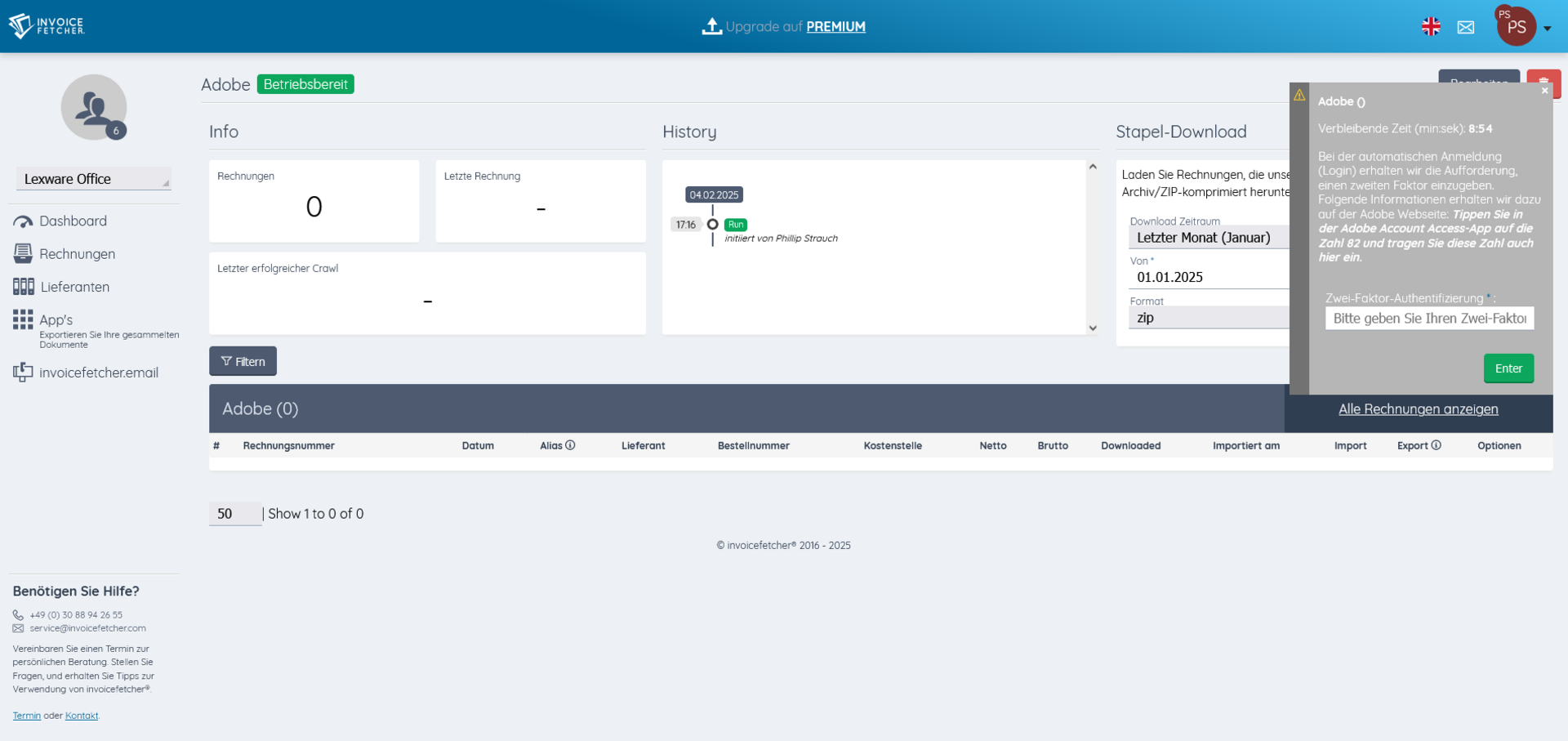Click Alle Rechnungen anzeigen link
The image size is (1568, 741).
(1418, 409)
